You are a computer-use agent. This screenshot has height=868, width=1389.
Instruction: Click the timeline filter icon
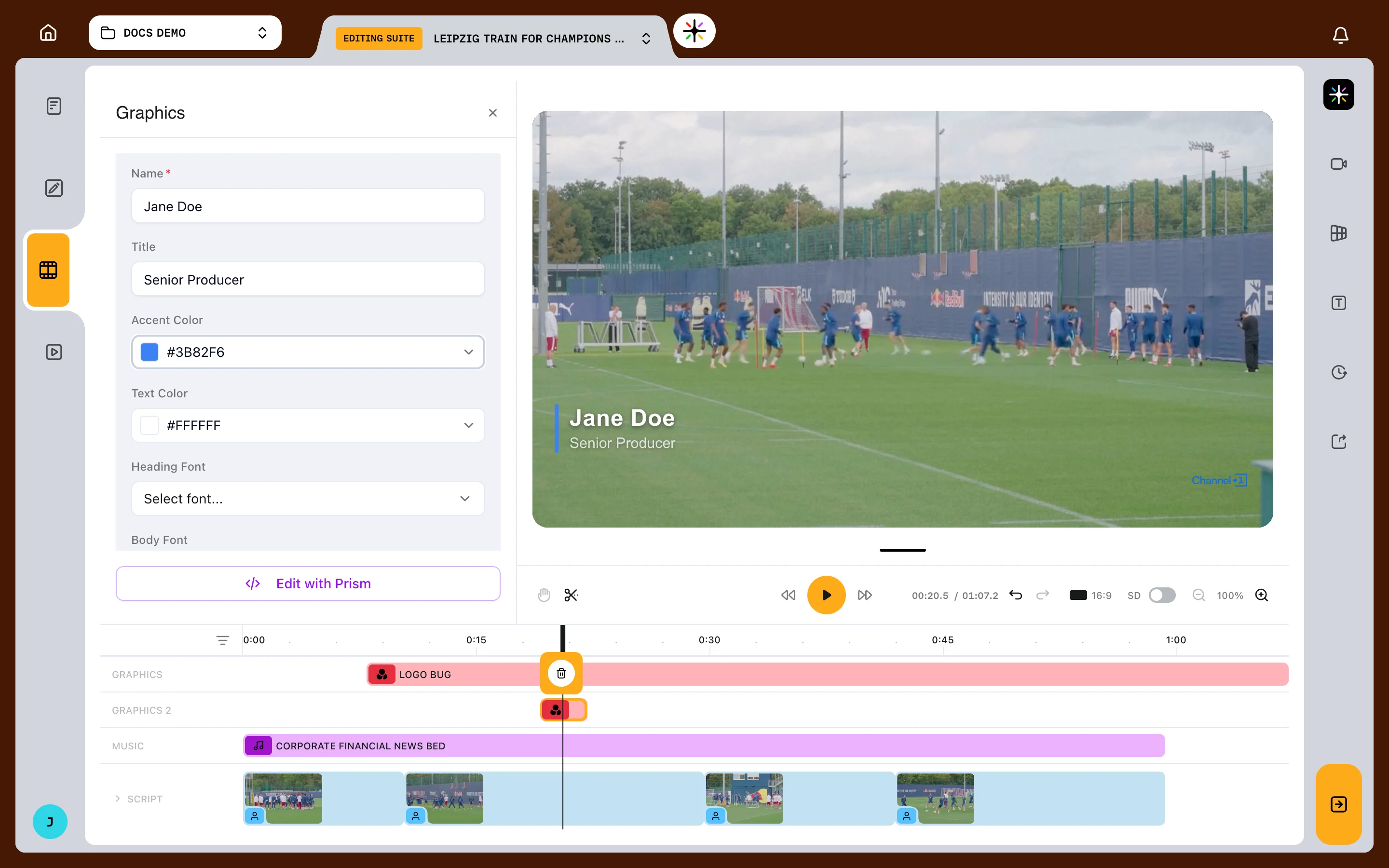(223, 640)
